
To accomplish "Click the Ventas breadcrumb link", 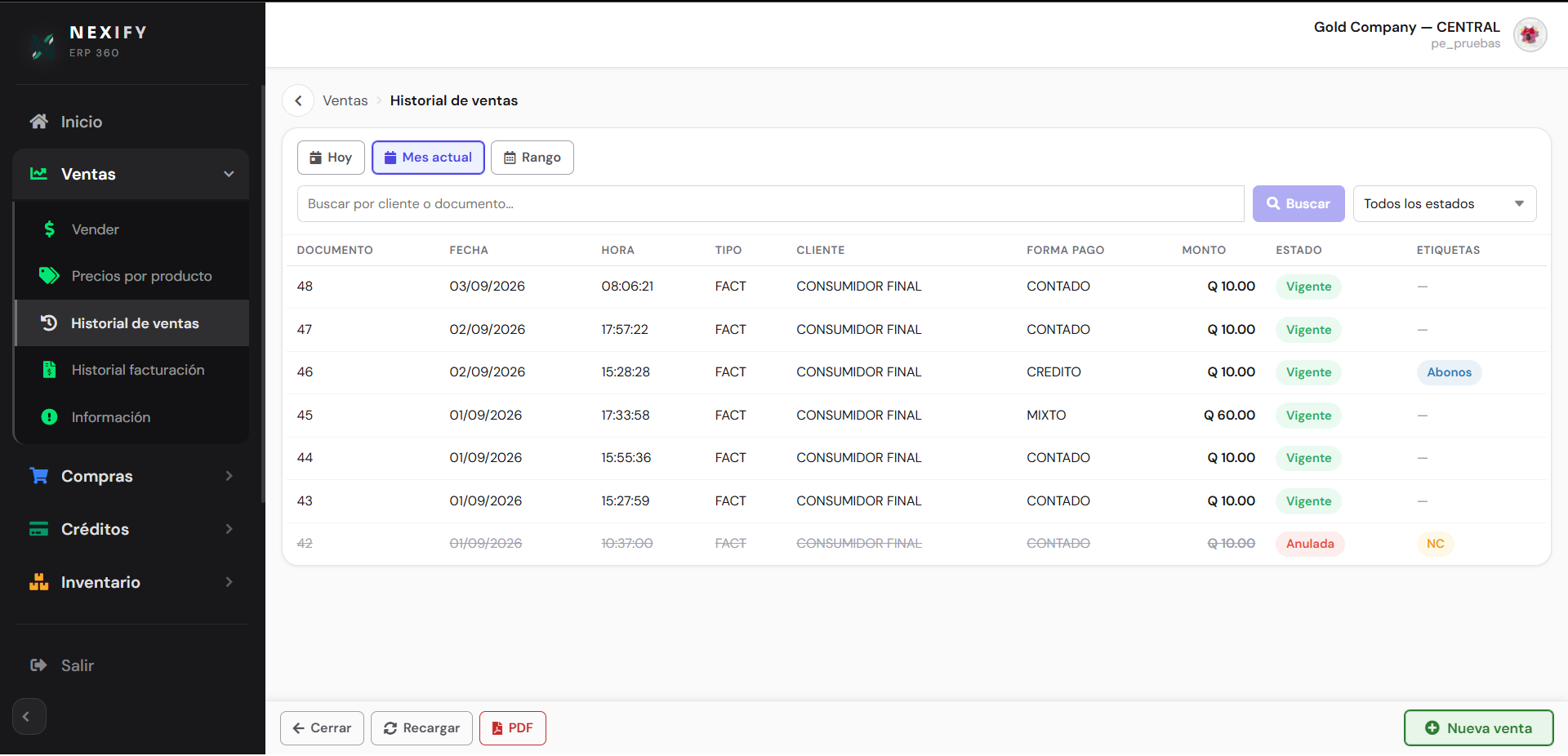I will (345, 100).
